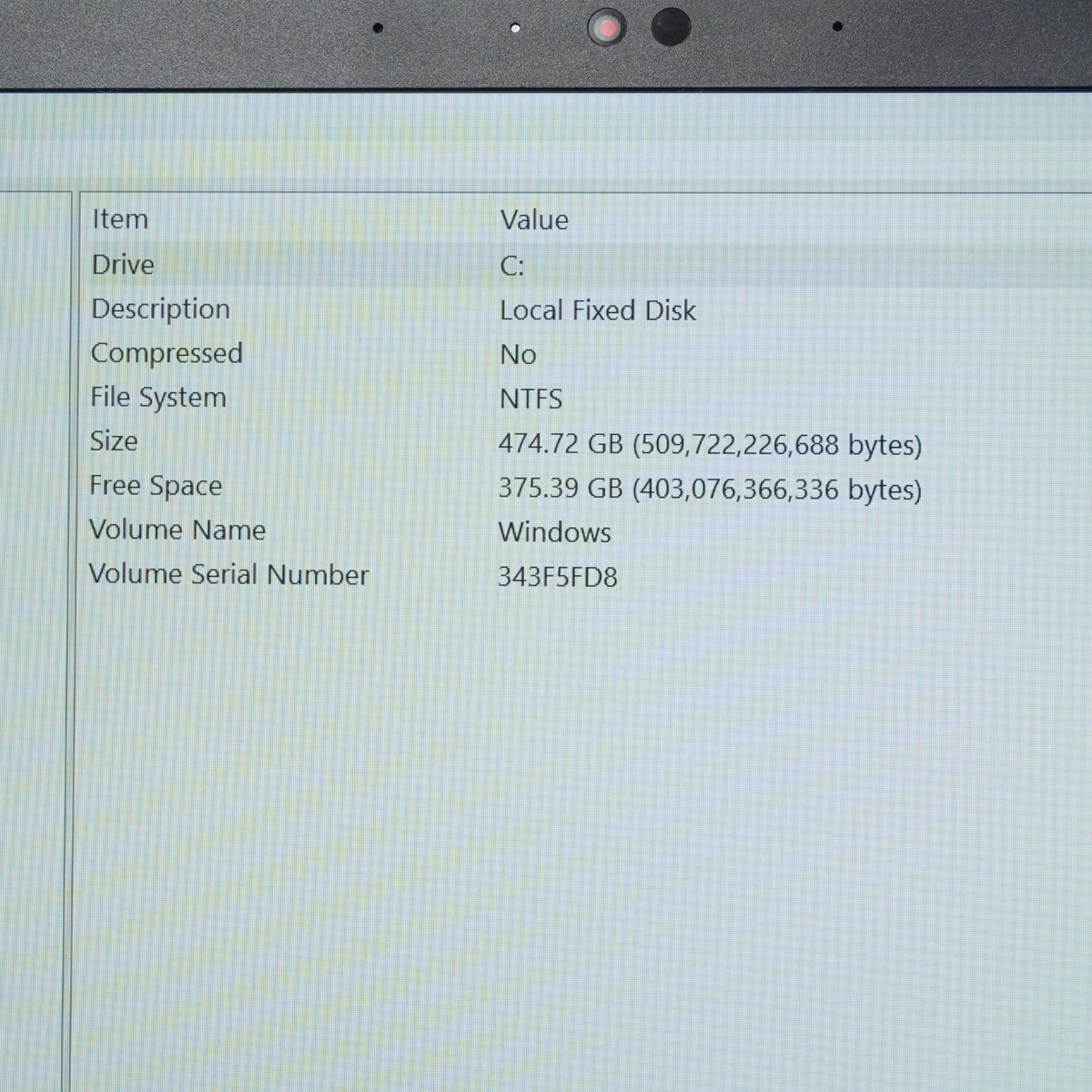Select the Free Space row label
Image resolution: width=1092 pixels, height=1092 pixels.
(x=156, y=486)
